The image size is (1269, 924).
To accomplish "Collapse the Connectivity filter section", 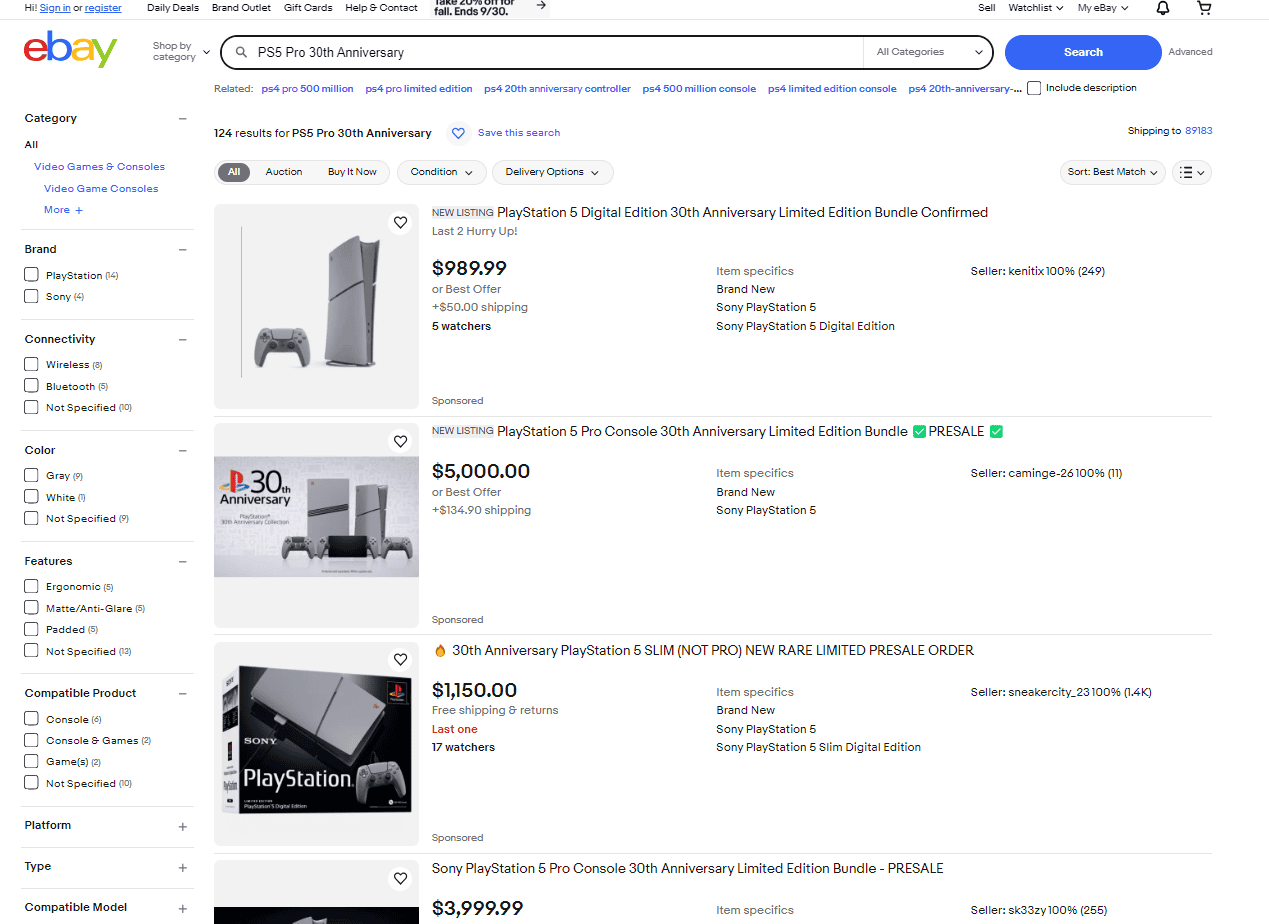I will 182,340.
